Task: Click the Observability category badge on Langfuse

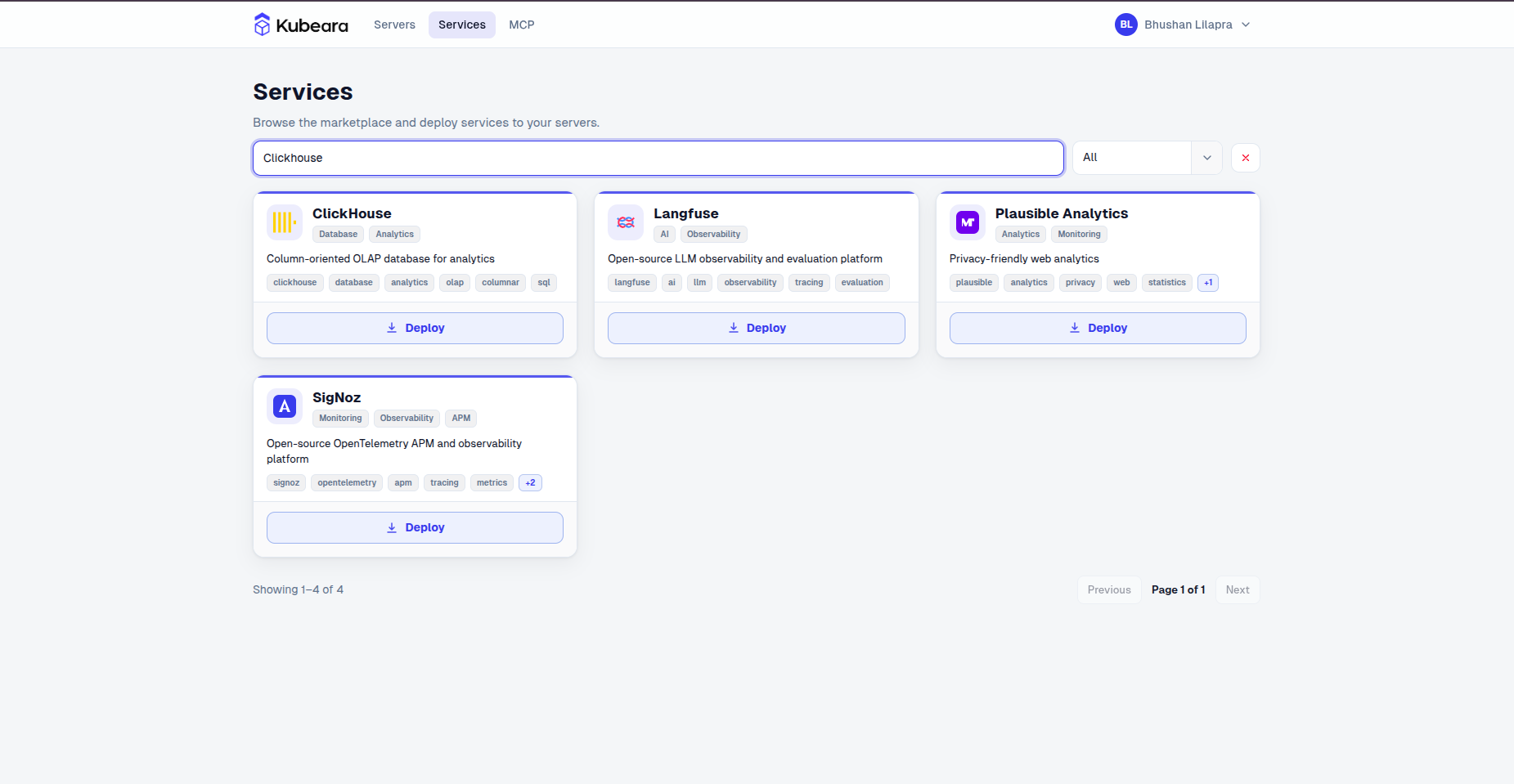Action: click(x=714, y=235)
